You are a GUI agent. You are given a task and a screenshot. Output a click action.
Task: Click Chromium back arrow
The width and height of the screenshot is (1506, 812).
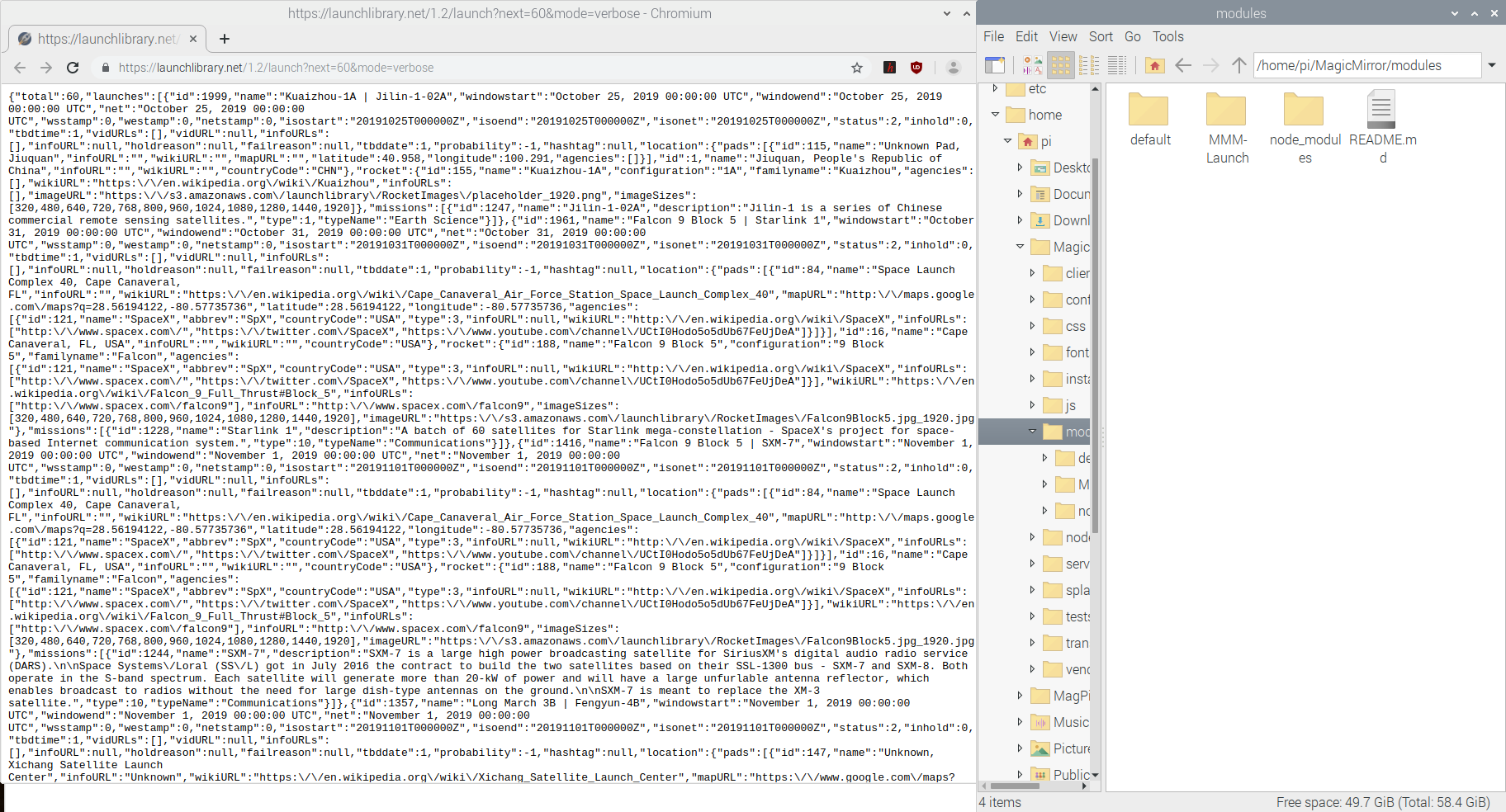(x=20, y=68)
